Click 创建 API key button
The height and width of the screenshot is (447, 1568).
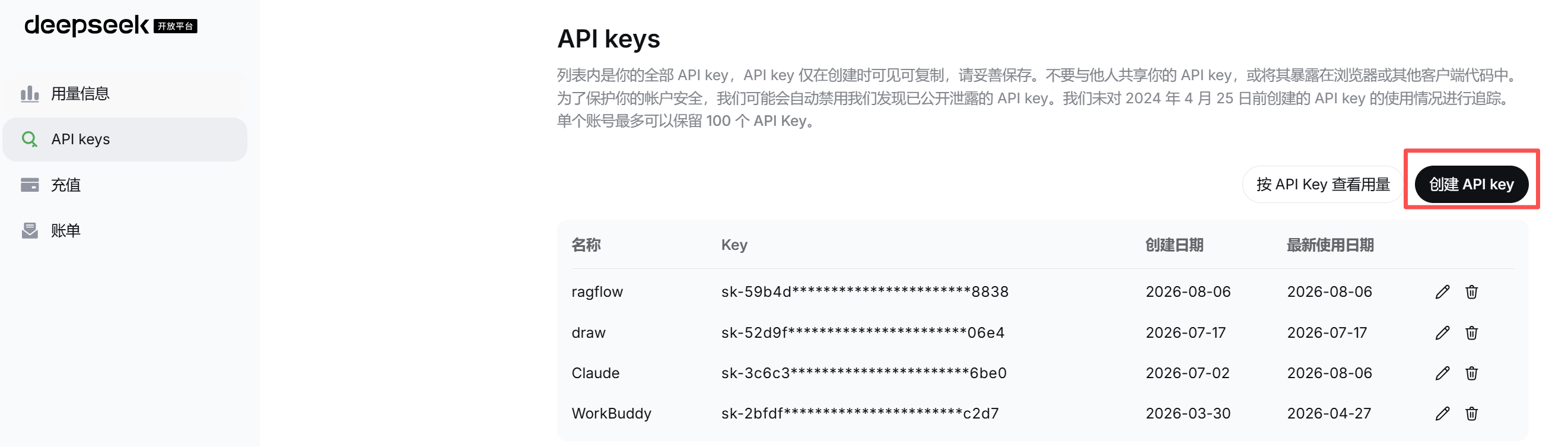pyautogui.click(x=1471, y=184)
